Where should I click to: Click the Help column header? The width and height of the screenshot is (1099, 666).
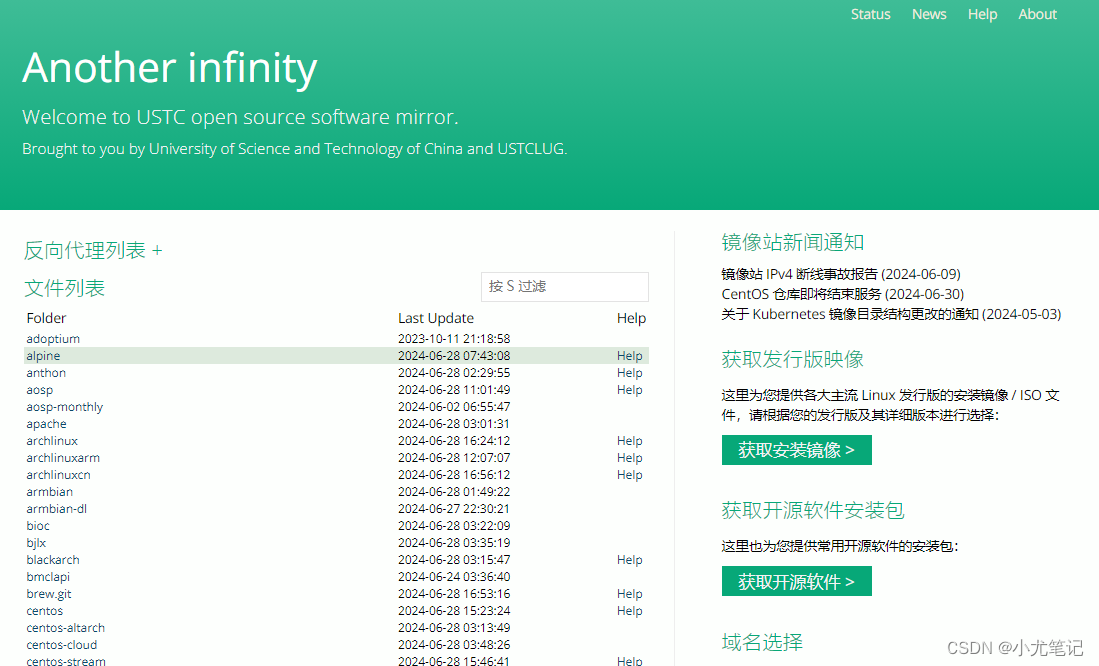[631, 318]
